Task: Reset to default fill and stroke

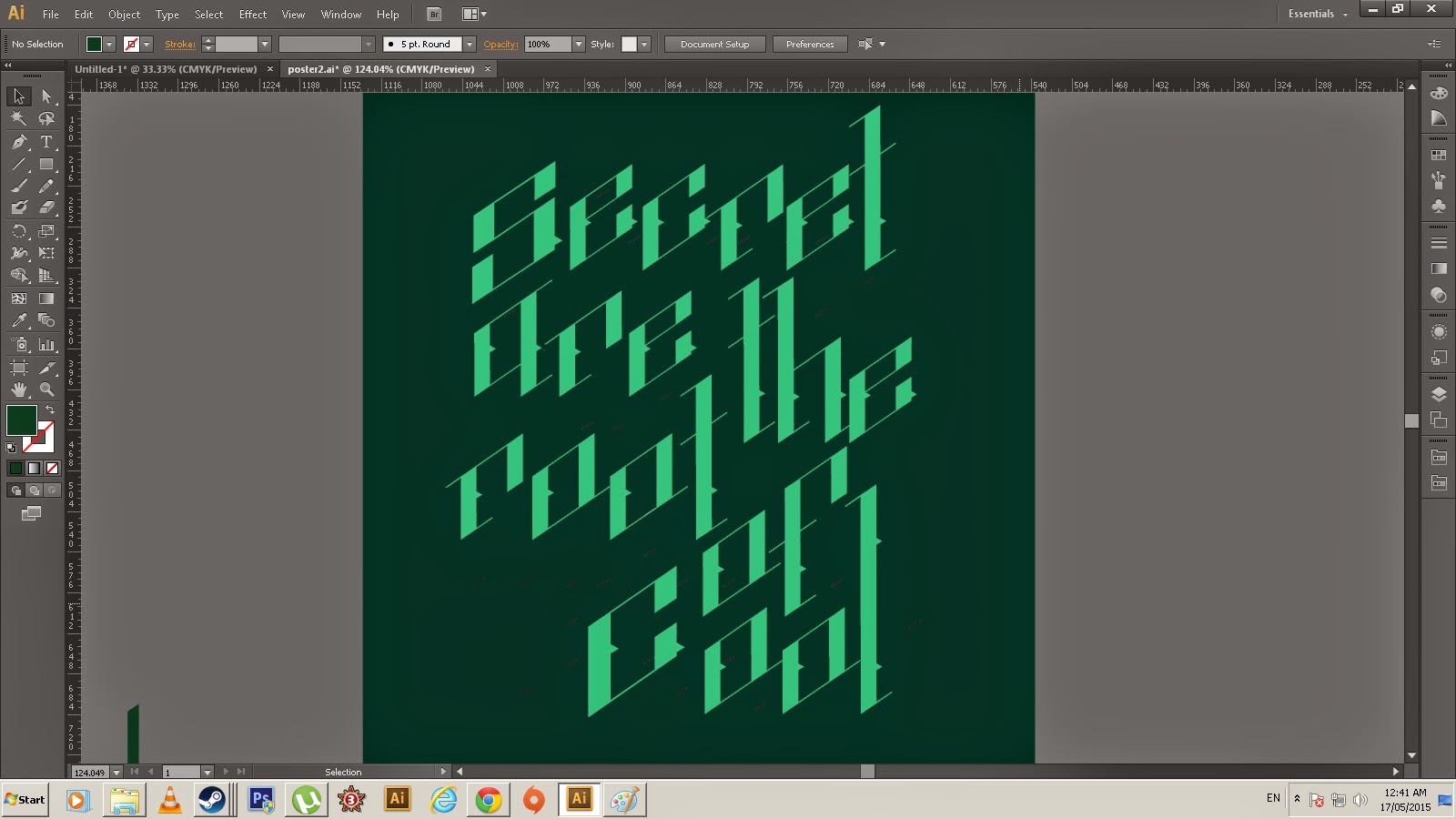Action: 11,448
